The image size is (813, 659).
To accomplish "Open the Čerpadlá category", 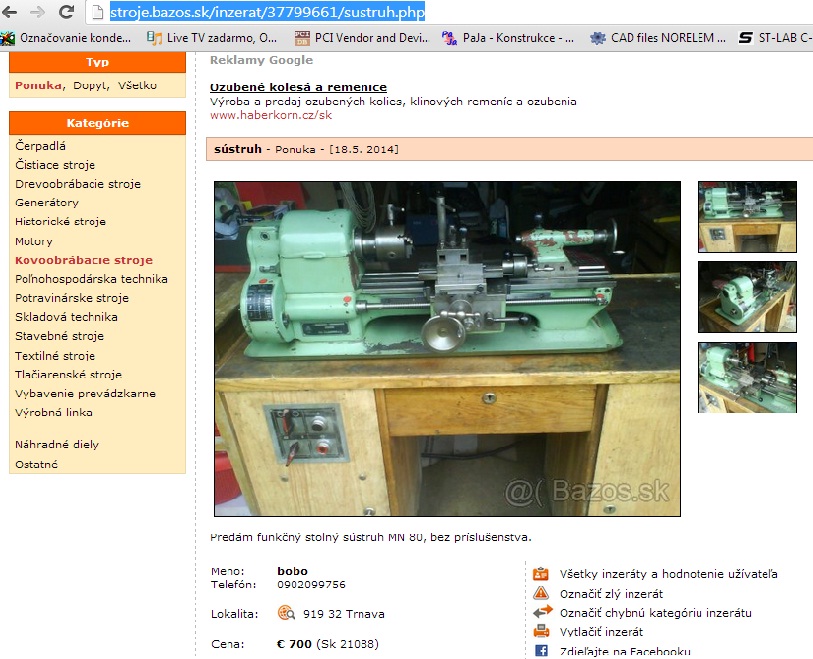I will [40, 146].
